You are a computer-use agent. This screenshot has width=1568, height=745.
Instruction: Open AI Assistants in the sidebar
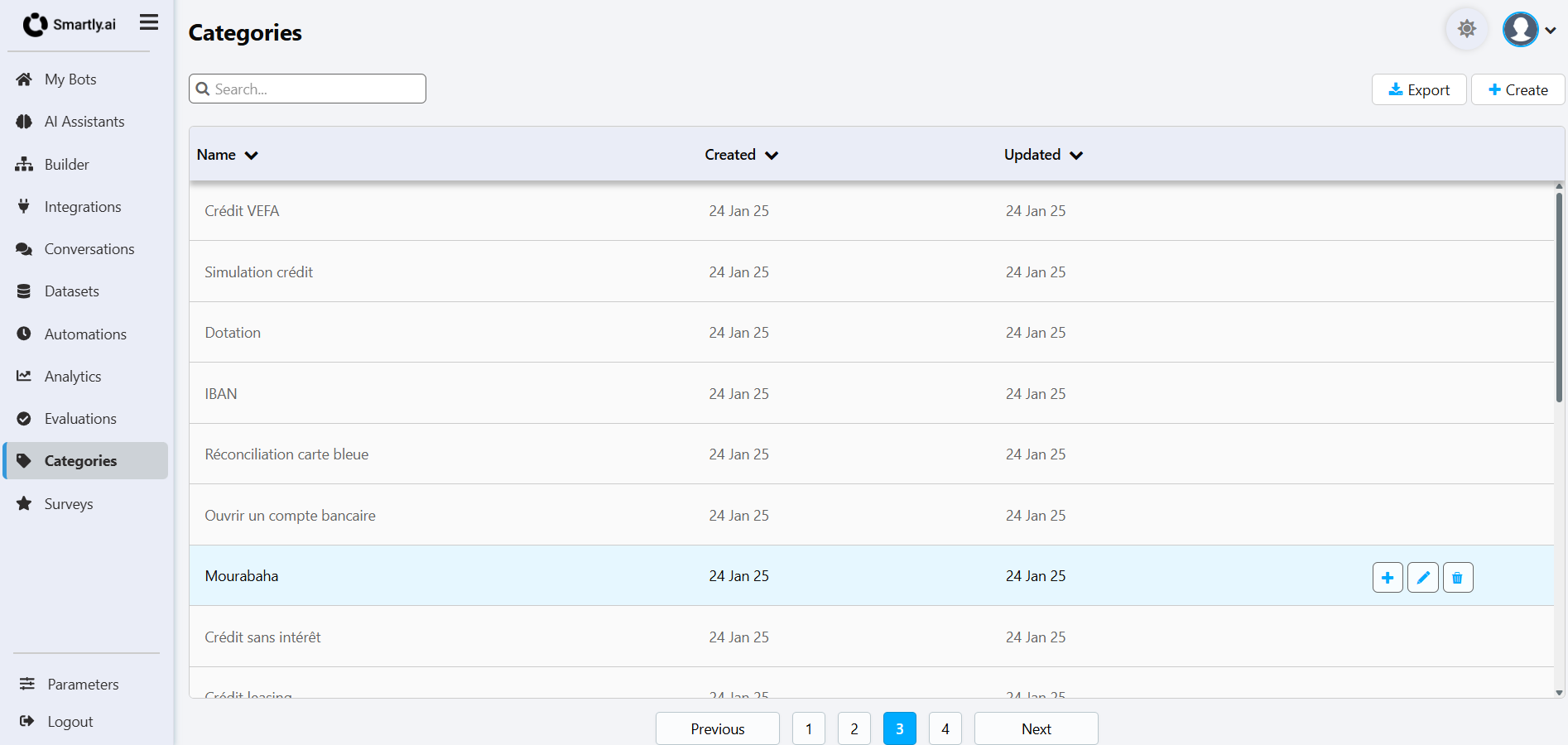pyautogui.click(x=86, y=122)
